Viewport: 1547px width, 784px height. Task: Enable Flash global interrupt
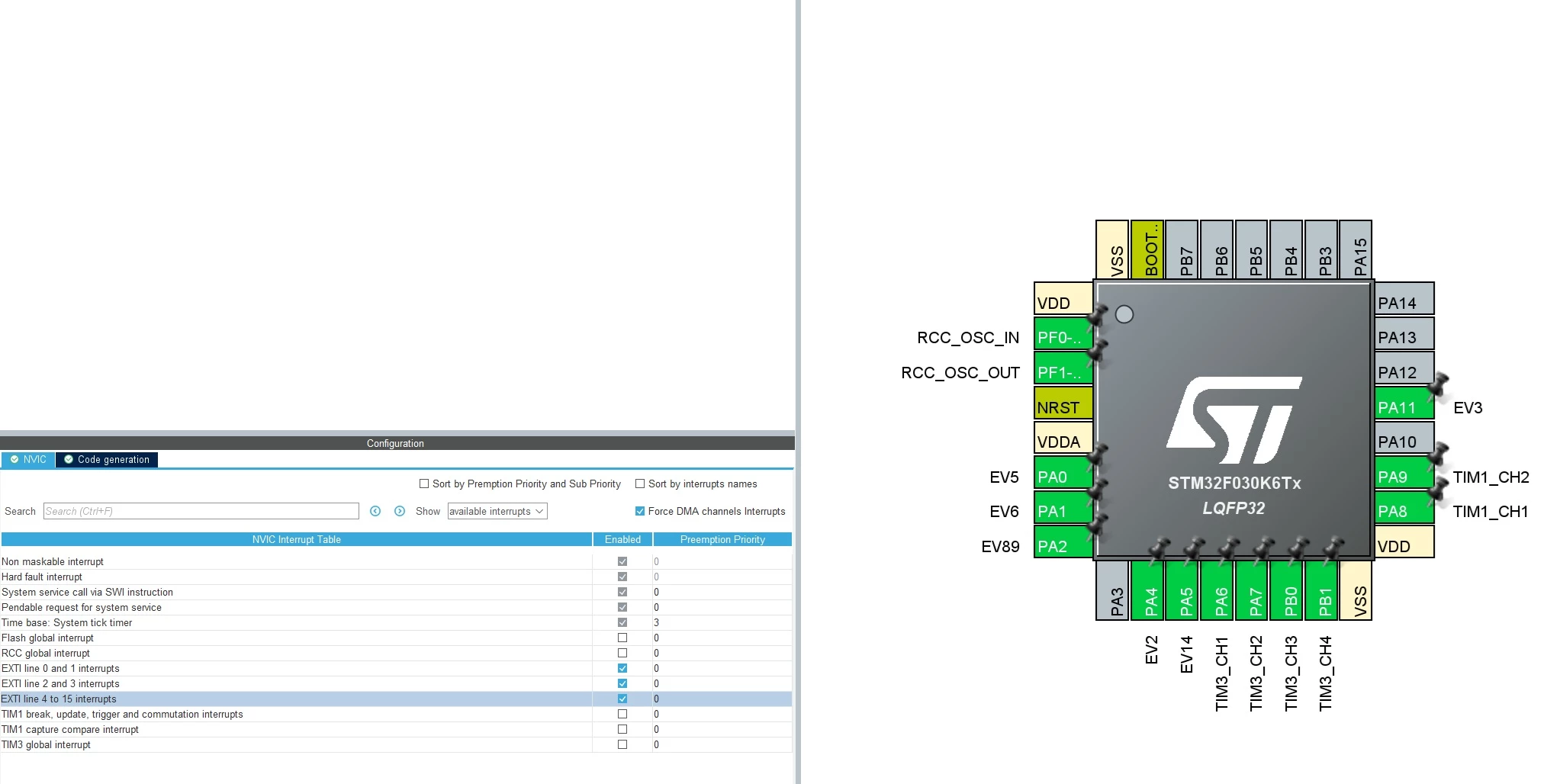622,638
